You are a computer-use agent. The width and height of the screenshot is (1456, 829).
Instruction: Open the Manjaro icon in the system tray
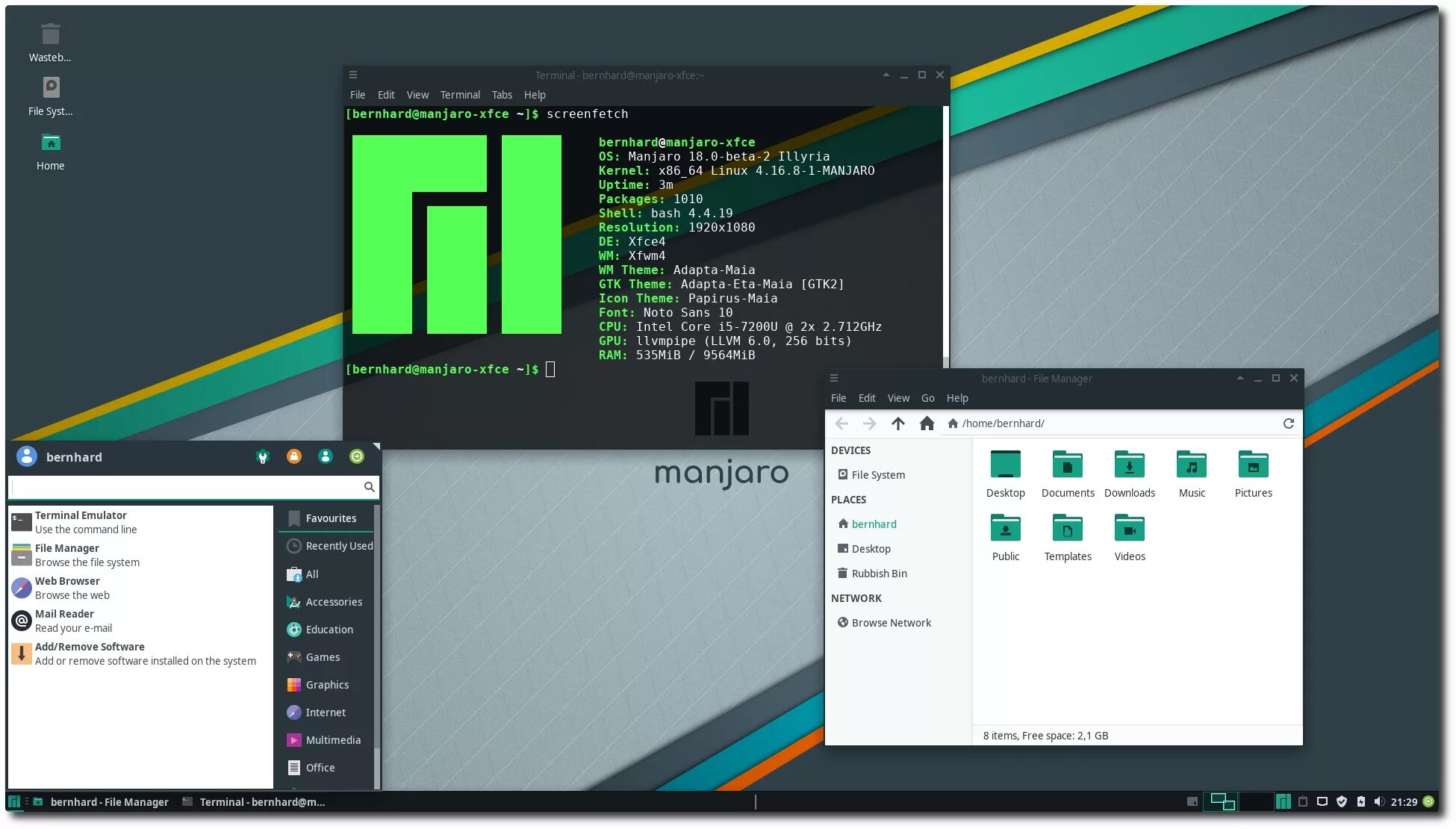(x=1284, y=801)
